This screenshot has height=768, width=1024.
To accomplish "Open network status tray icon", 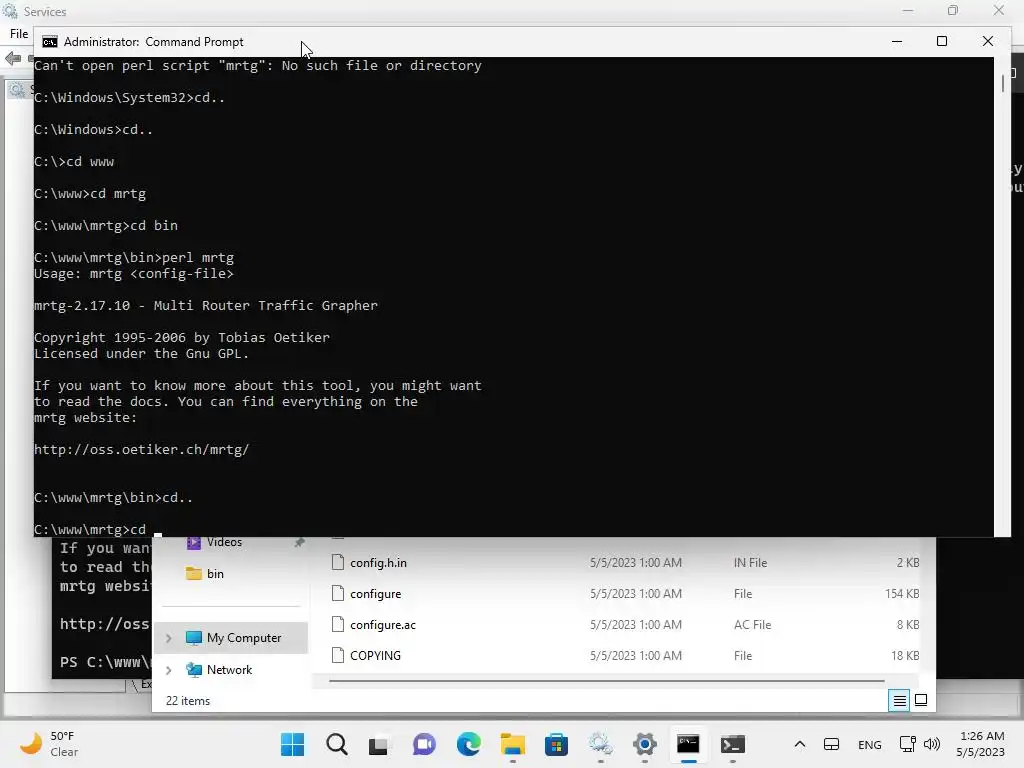I will [907, 744].
